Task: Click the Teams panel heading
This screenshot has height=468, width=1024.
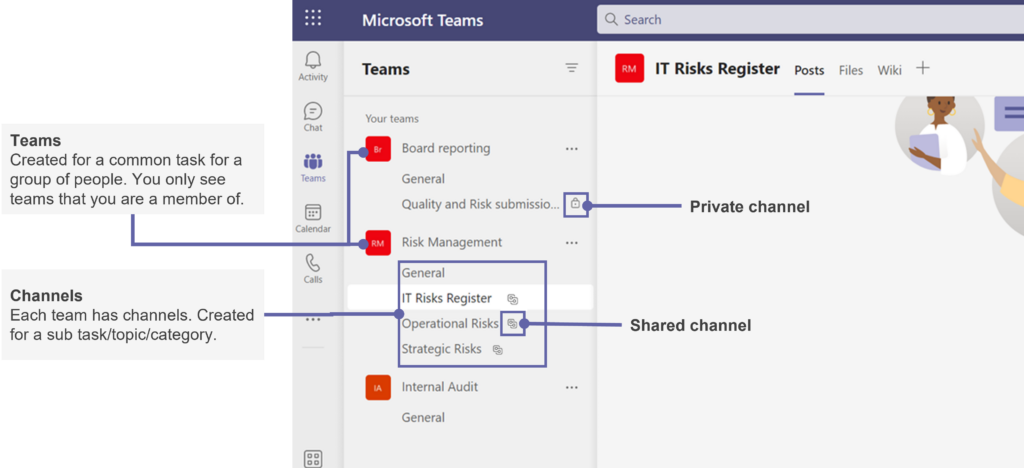Action: (x=386, y=69)
